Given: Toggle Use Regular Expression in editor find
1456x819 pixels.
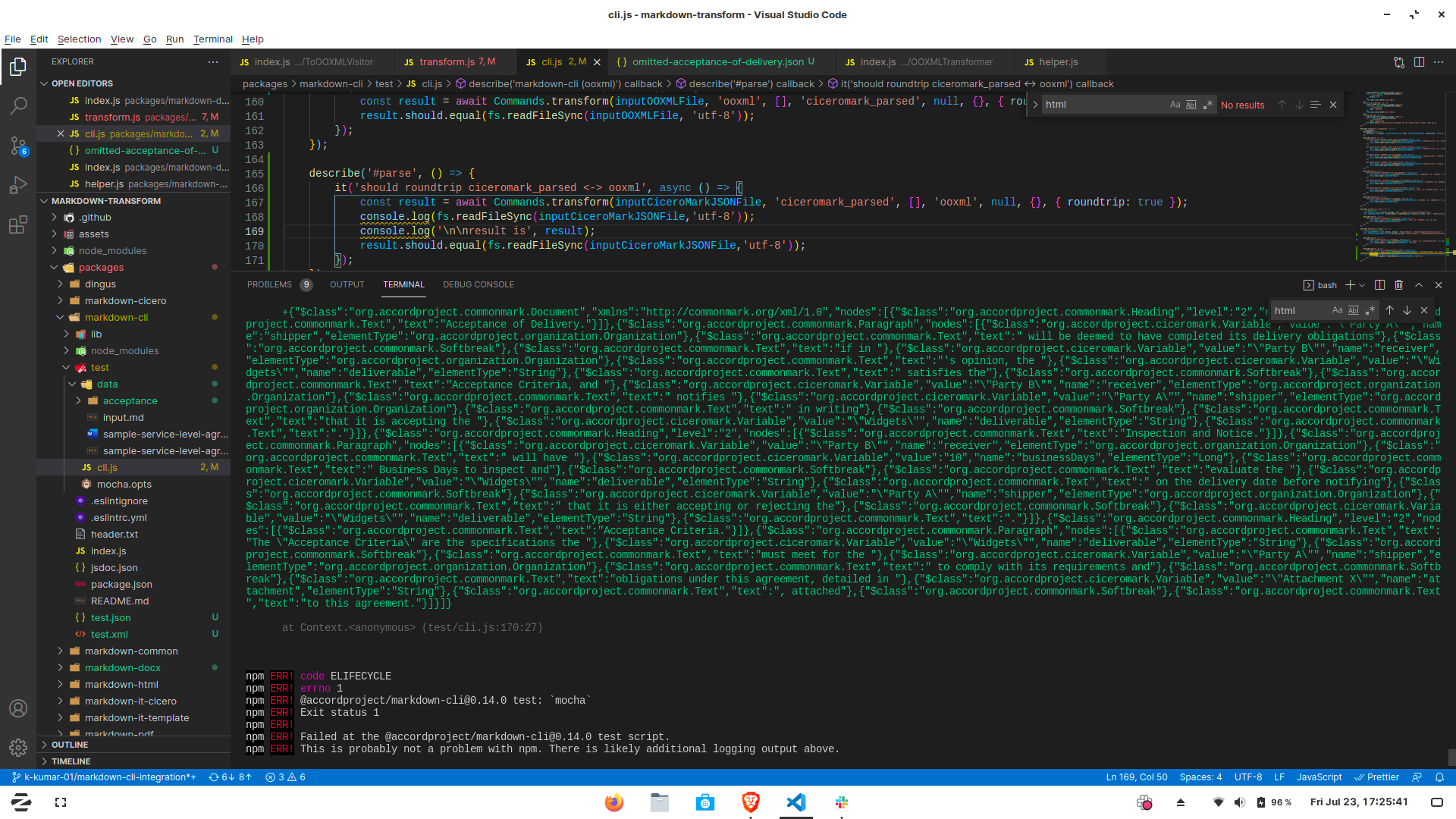Looking at the screenshot, I should pyautogui.click(x=1208, y=105).
